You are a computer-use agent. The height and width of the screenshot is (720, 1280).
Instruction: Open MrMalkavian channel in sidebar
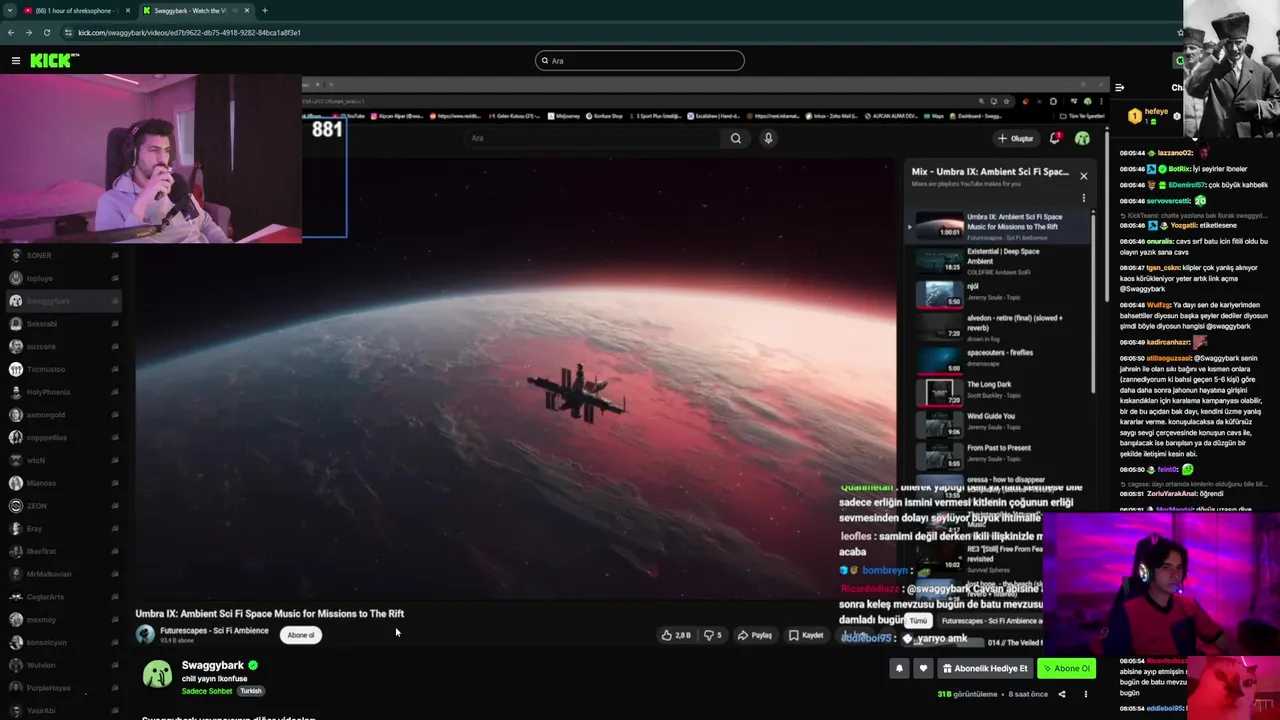coord(62,574)
